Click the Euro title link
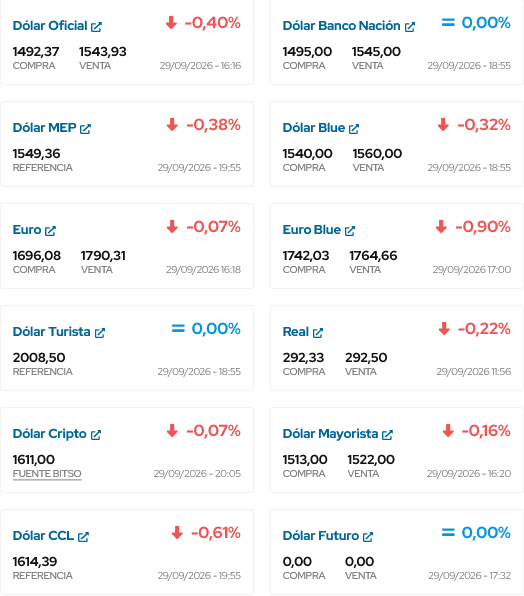The image size is (524, 596). [x=27, y=230]
